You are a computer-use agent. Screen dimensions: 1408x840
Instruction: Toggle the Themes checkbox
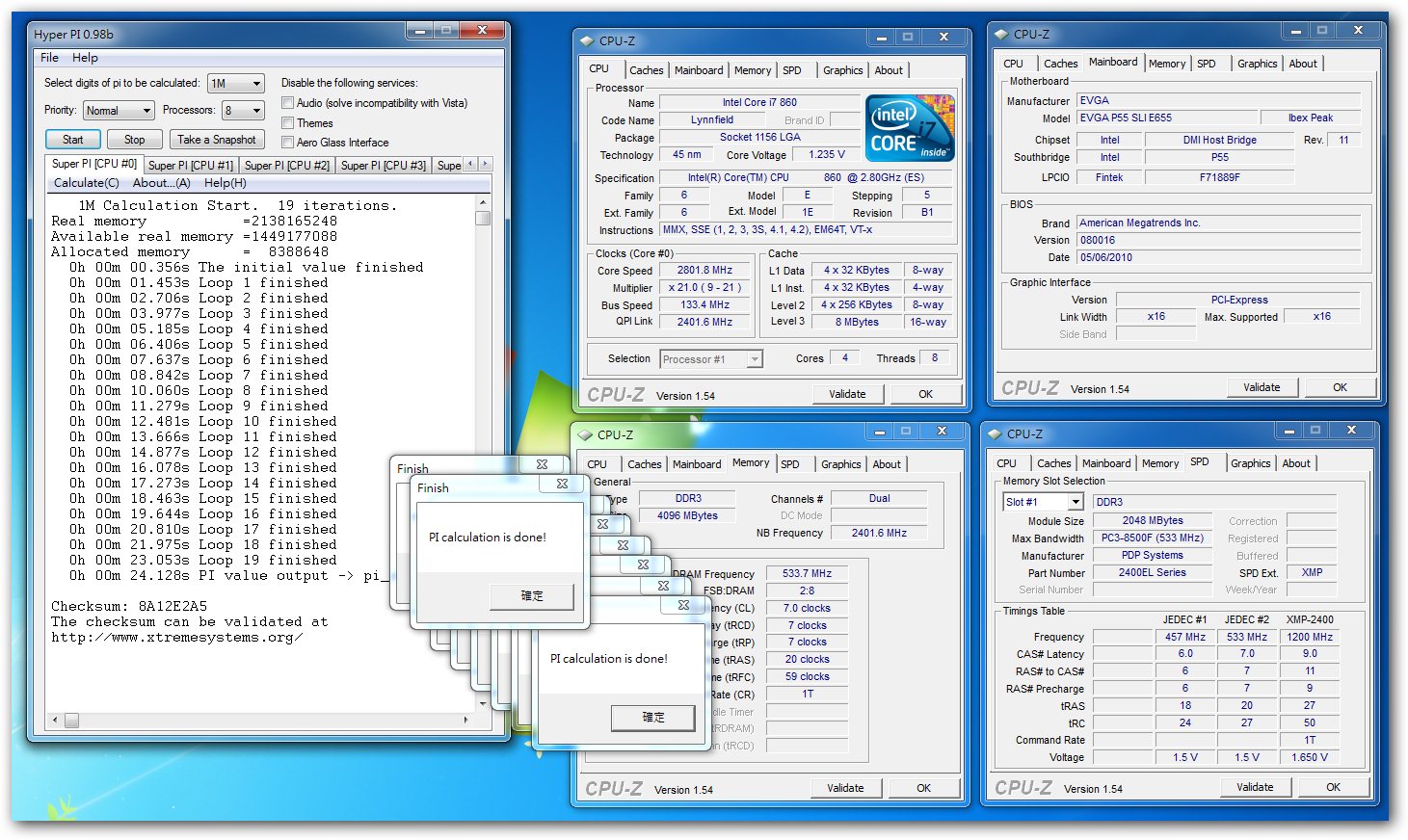pos(287,123)
